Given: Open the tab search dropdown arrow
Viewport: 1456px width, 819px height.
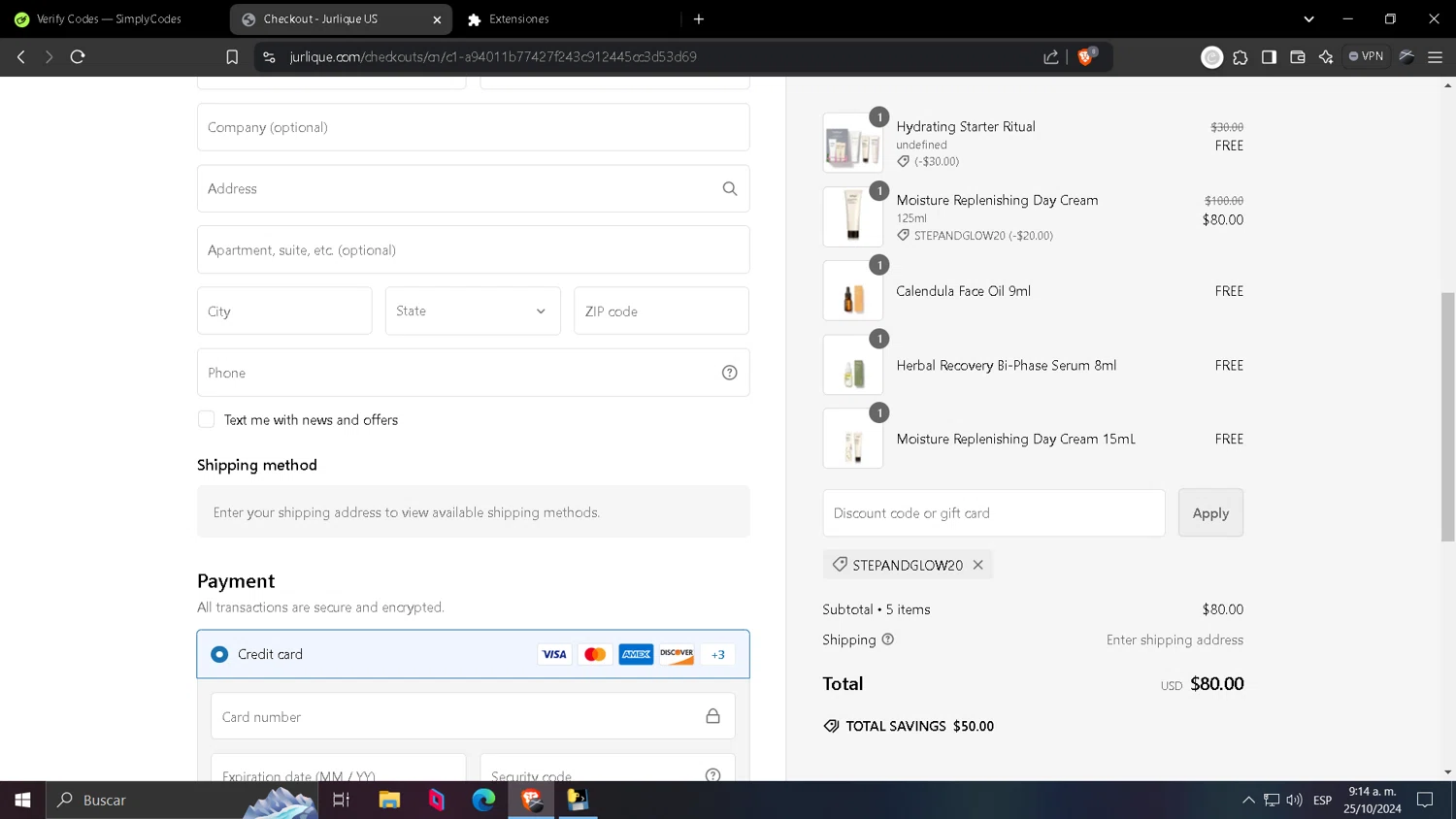Looking at the screenshot, I should pyautogui.click(x=1308, y=18).
